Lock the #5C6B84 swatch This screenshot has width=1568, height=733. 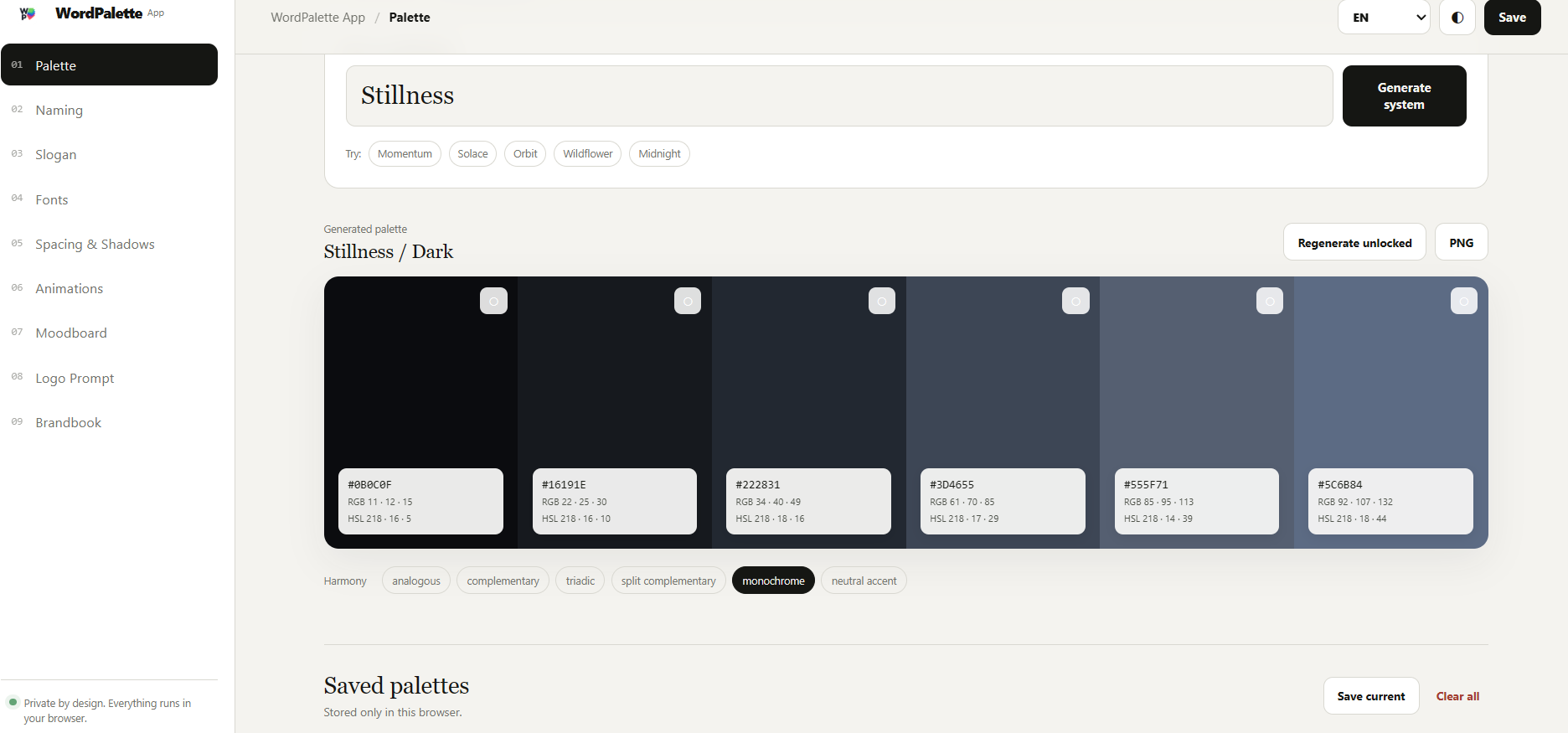(1464, 301)
